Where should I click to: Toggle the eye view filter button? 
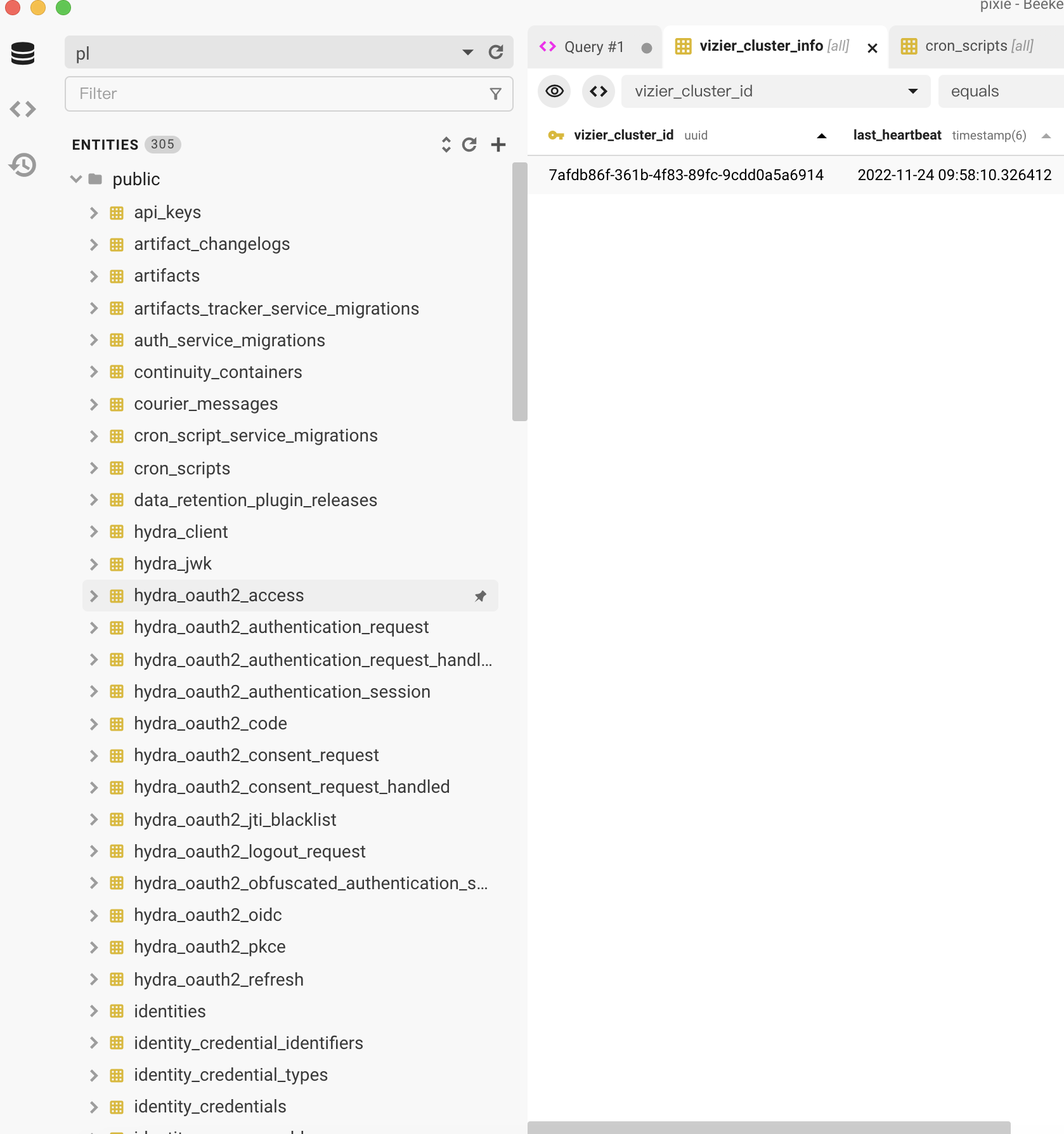(x=554, y=91)
